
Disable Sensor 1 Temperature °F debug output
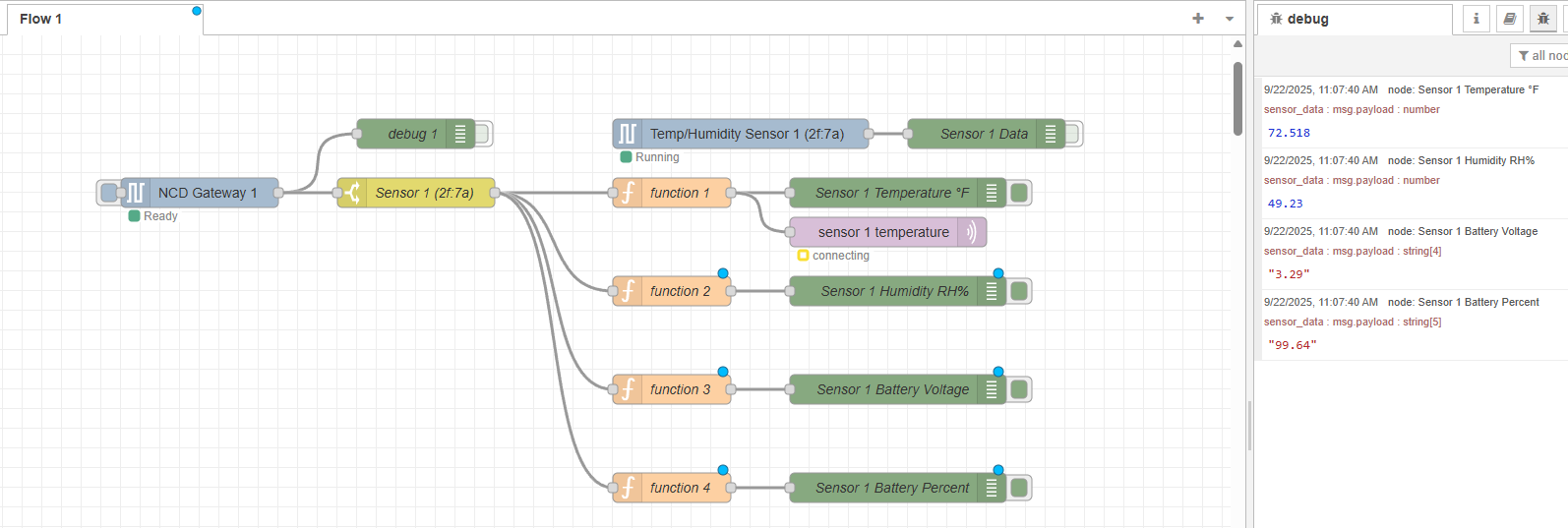point(1019,193)
